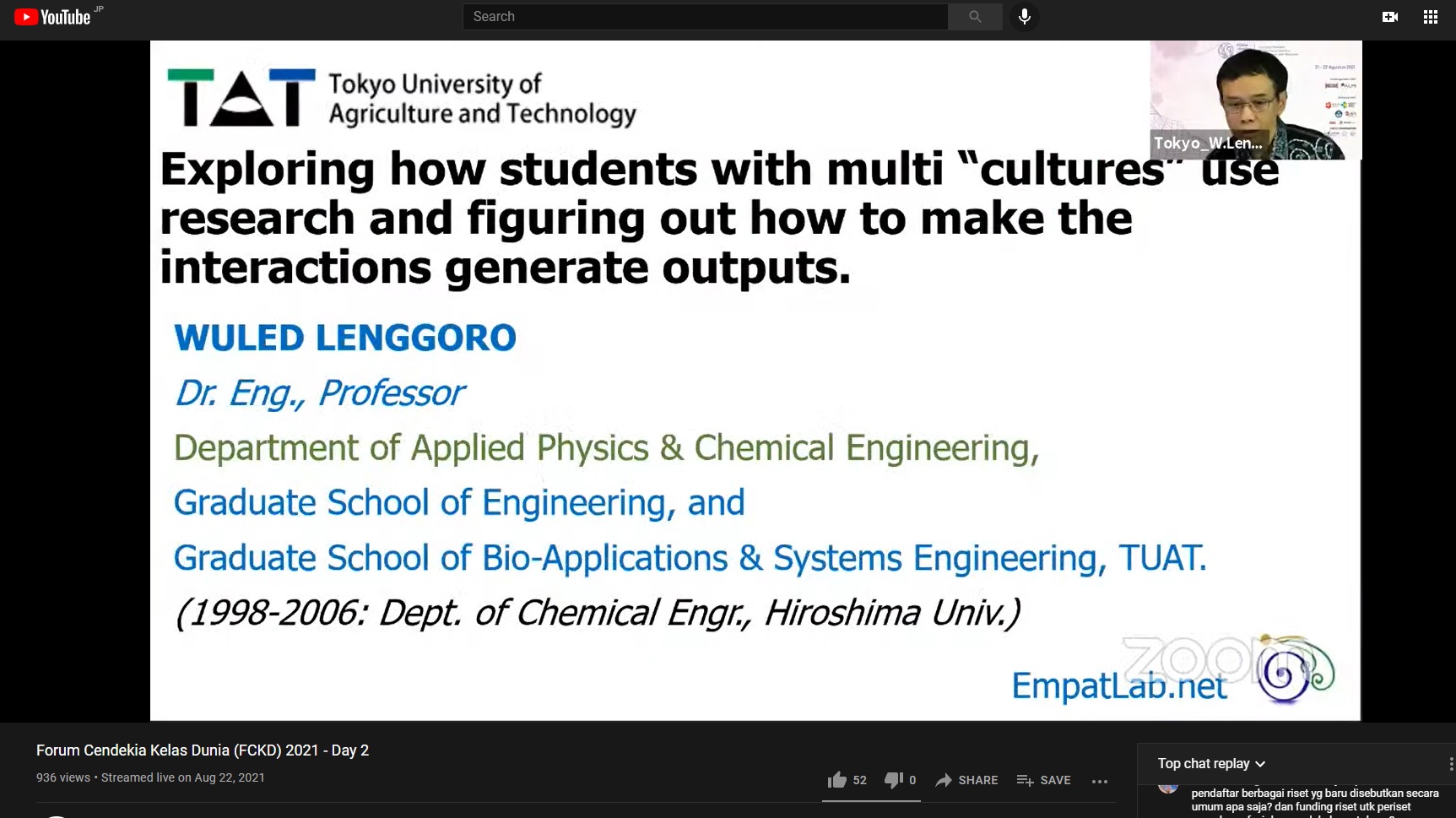
Task: Open the Create video camera icon
Action: pos(1389,17)
